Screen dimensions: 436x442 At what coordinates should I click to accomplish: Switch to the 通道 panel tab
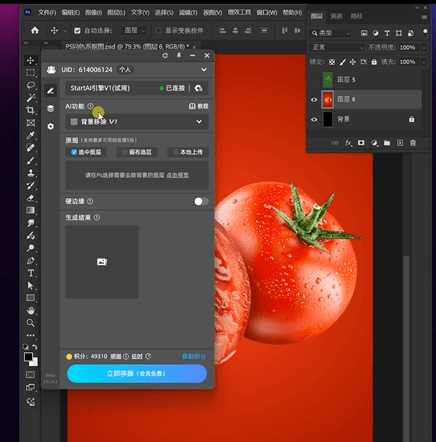click(x=336, y=16)
